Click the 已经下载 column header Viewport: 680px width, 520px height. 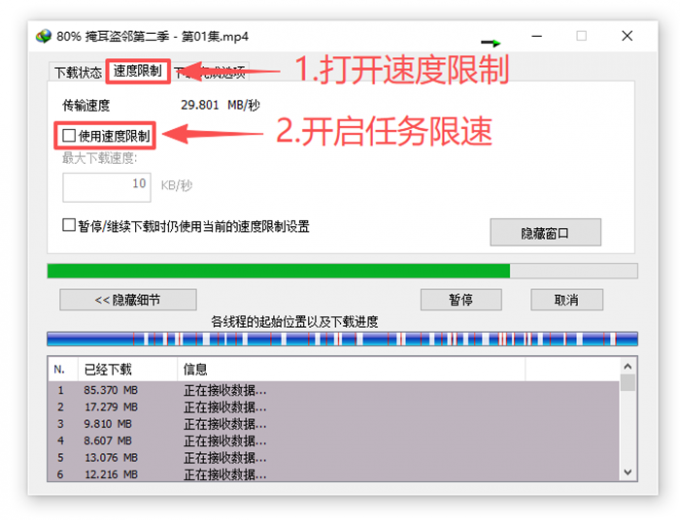[128, 369]
